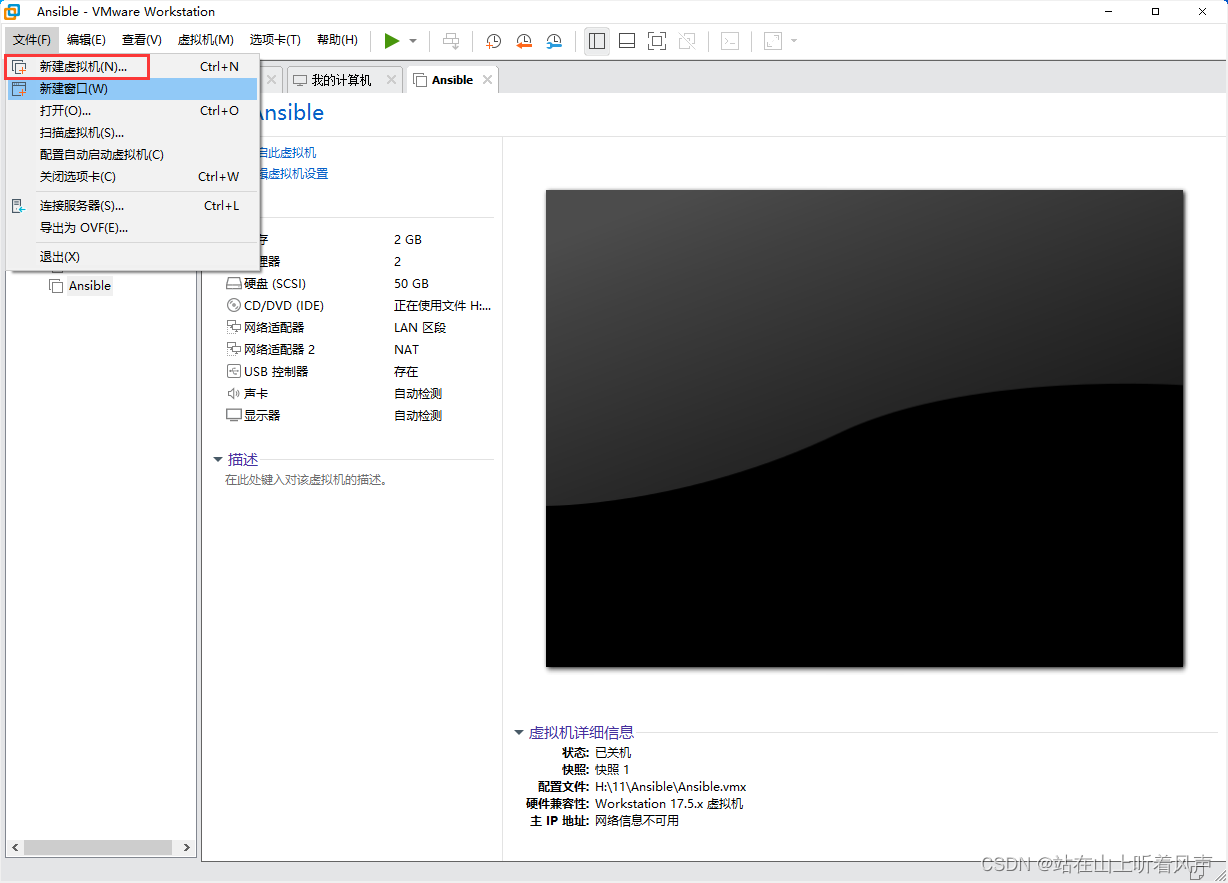This screenshot has width=1228, height=883.
Task: Click the 硬盘 (SCSI) device row
Action: (359, 284)
